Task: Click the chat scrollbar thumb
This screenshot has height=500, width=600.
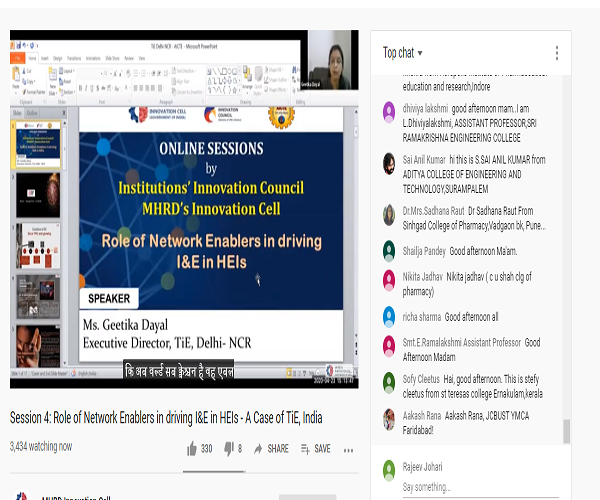Action: [567, 431]
